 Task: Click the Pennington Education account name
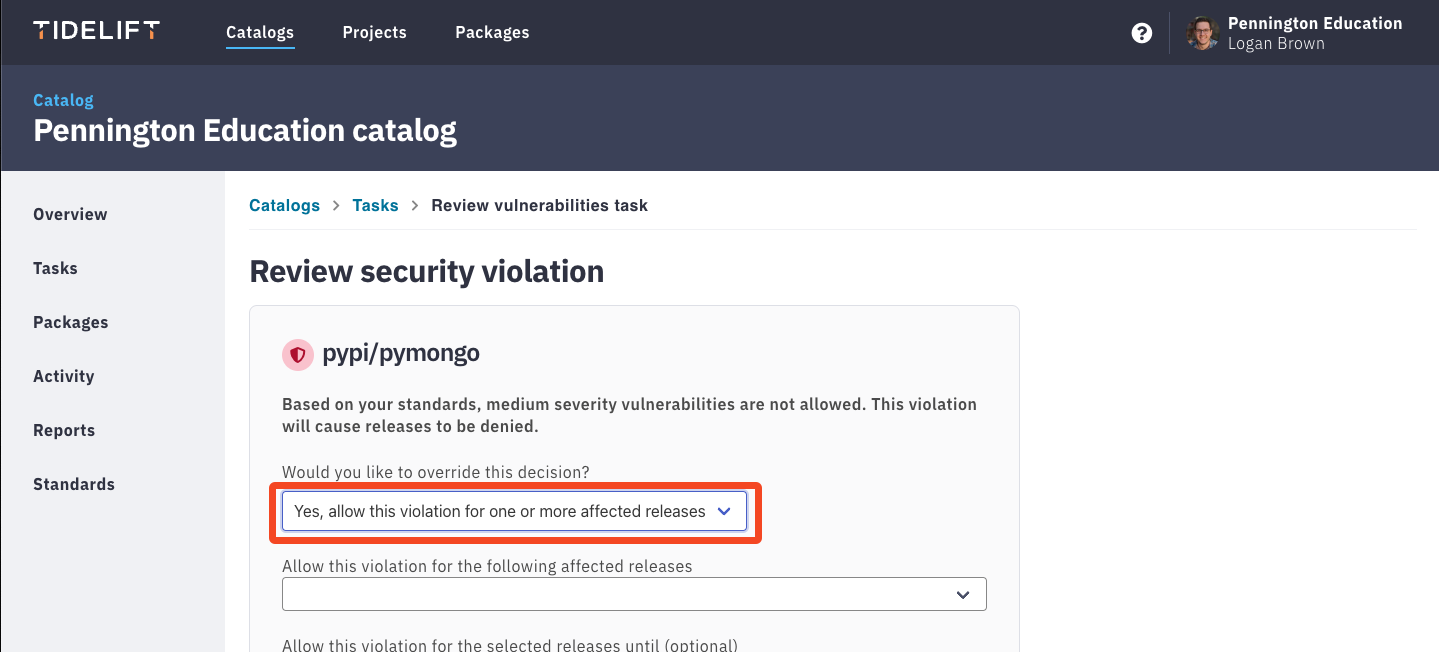tap(1315, 23)
